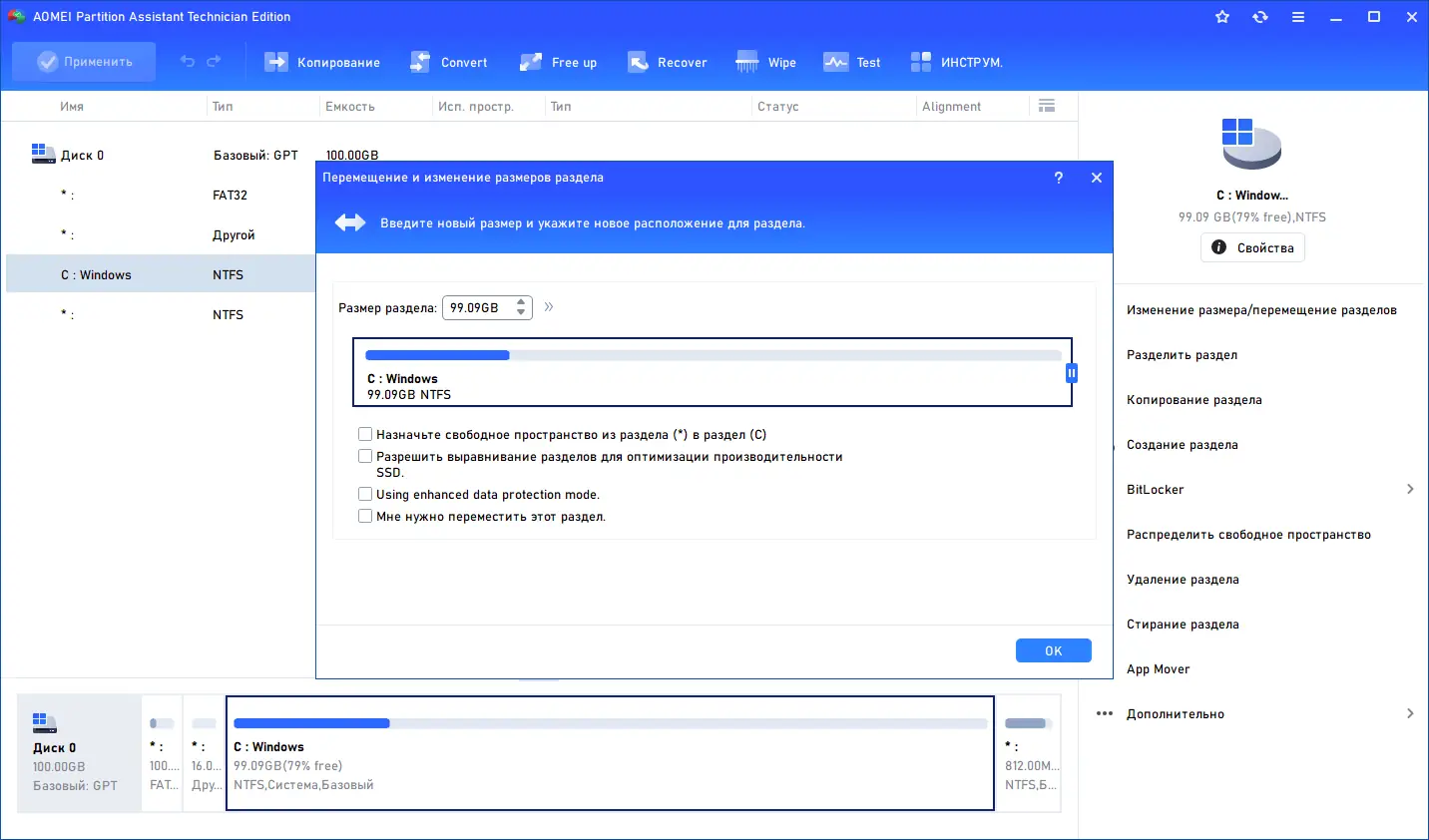Viewport: 1429px width, 840px height.
Task: Select Удаление раздела in the side panel
Action: (1183, 580)
